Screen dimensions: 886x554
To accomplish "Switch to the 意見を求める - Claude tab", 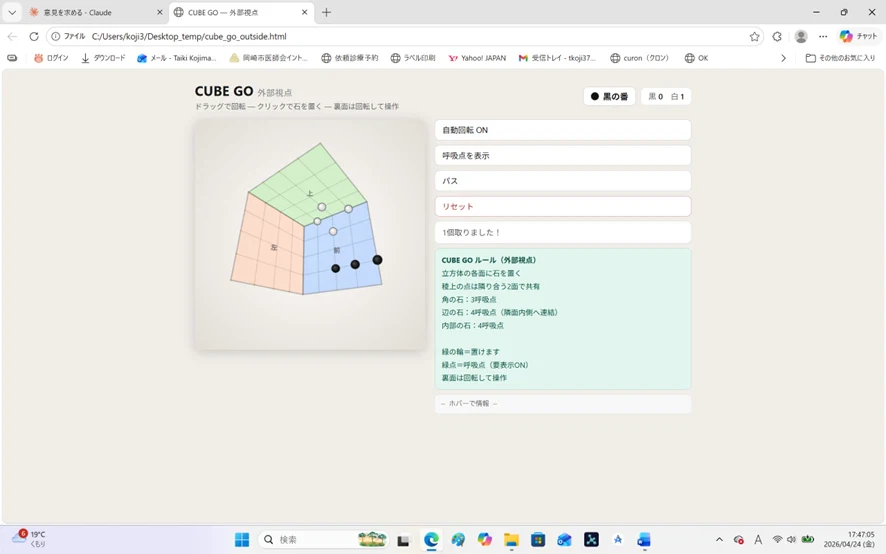I will click(96, 12).
